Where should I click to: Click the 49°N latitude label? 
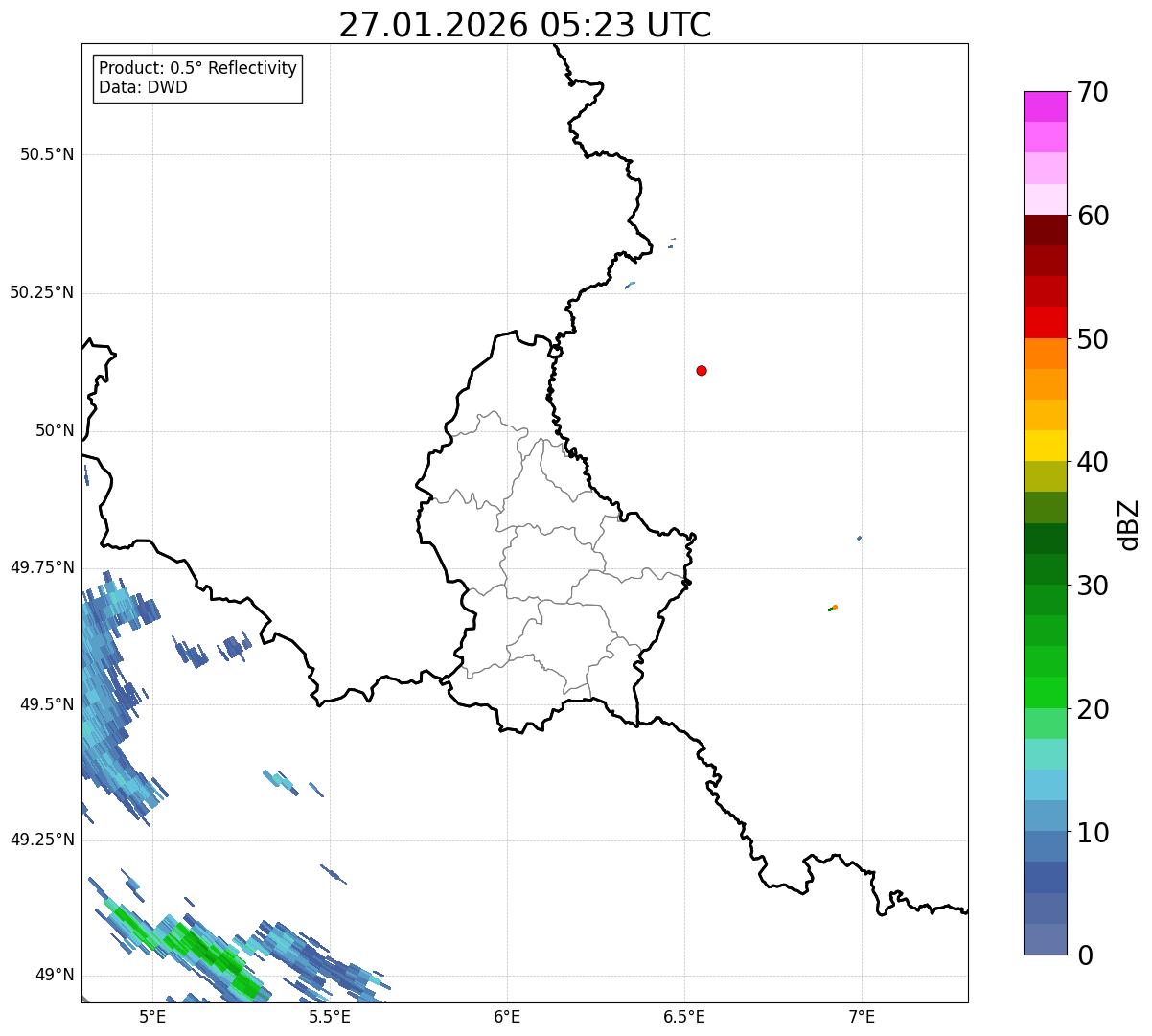point(55,975)
